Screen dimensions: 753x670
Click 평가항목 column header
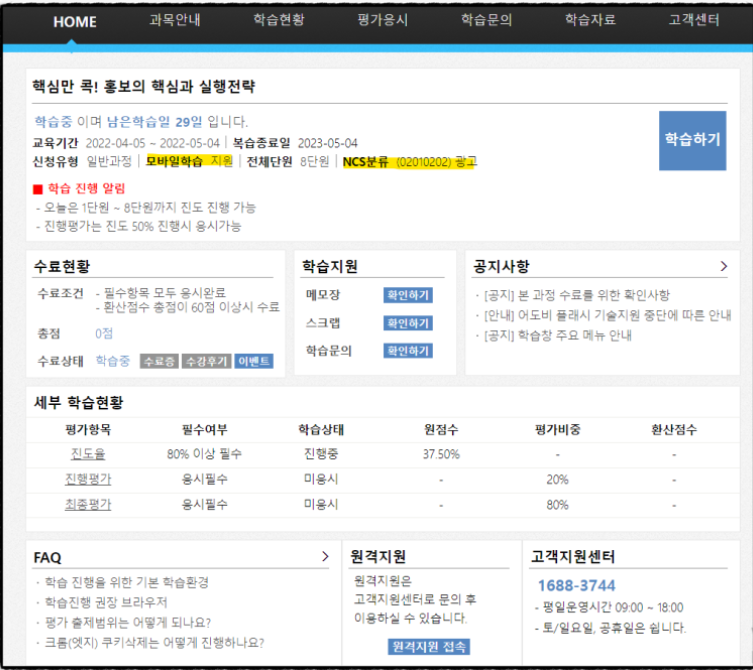click(88, 429)
